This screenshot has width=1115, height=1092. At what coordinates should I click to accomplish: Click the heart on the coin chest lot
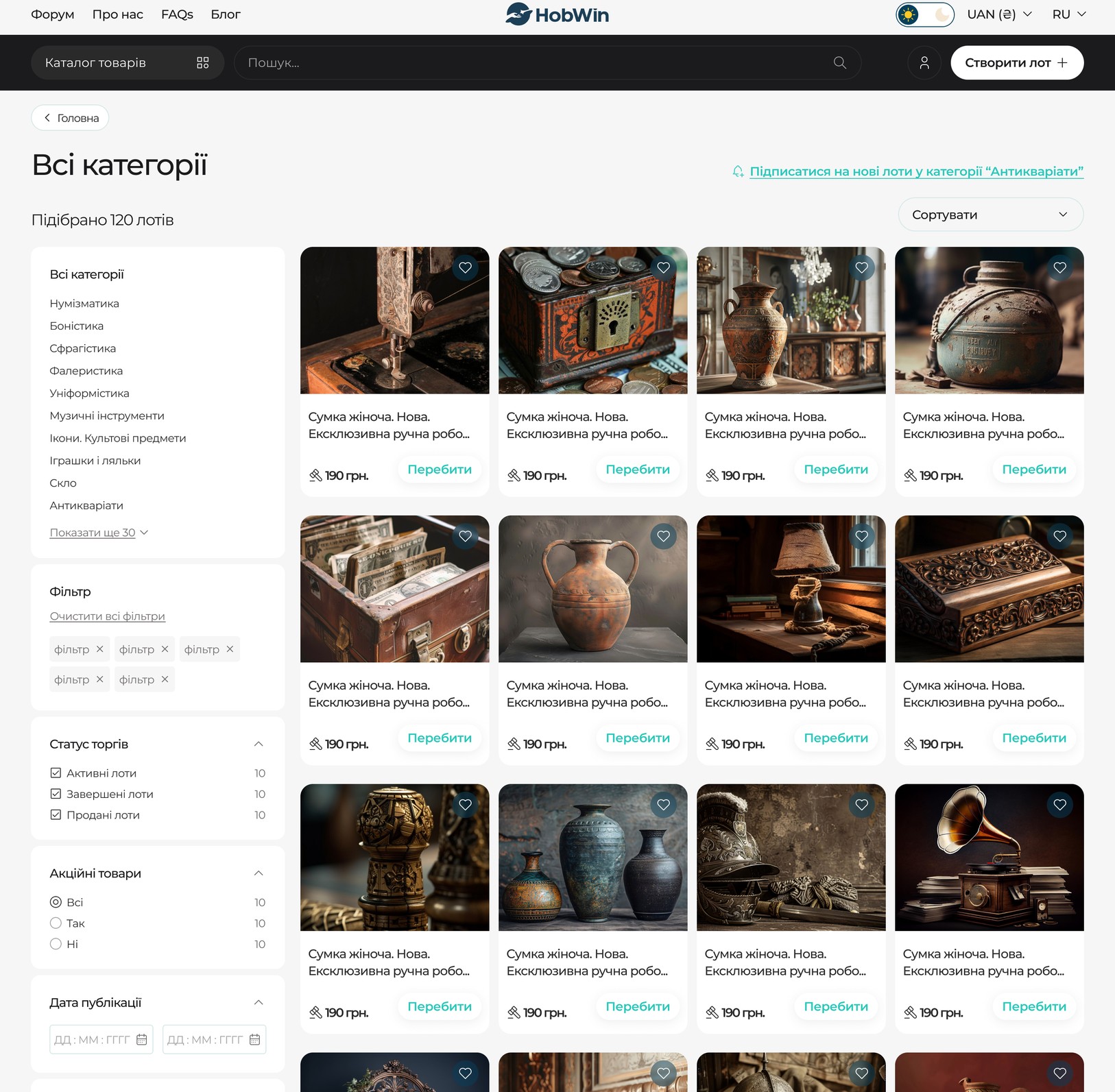[664, 268]
